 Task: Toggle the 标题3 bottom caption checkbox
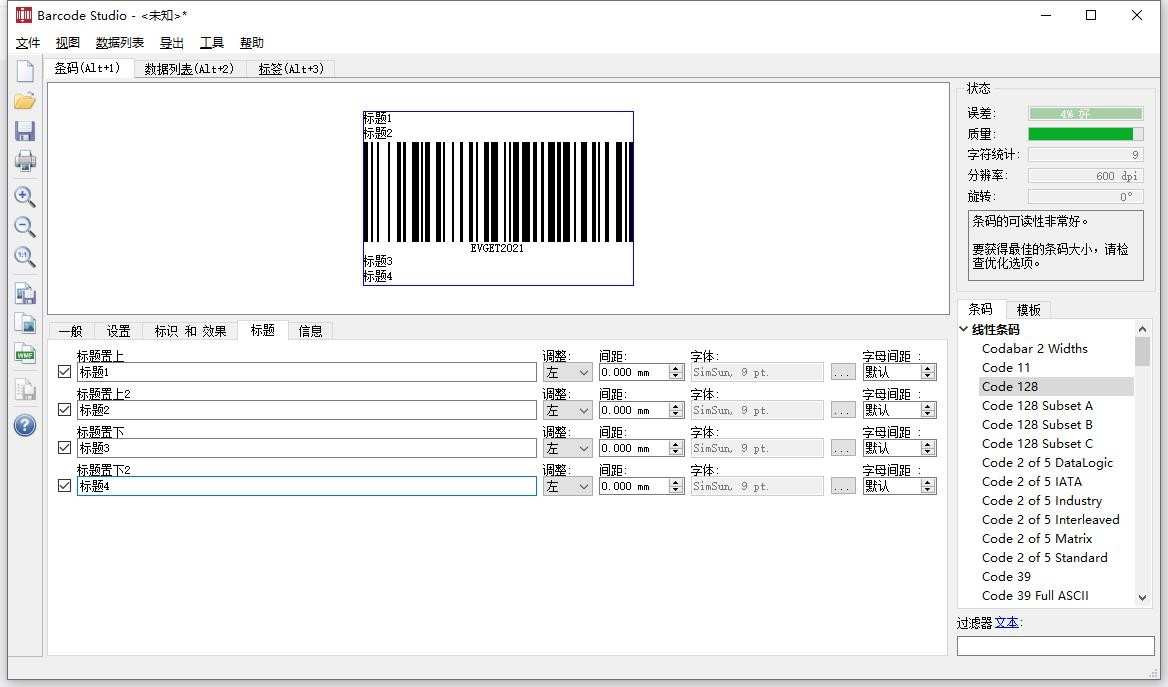click(65, 448)
